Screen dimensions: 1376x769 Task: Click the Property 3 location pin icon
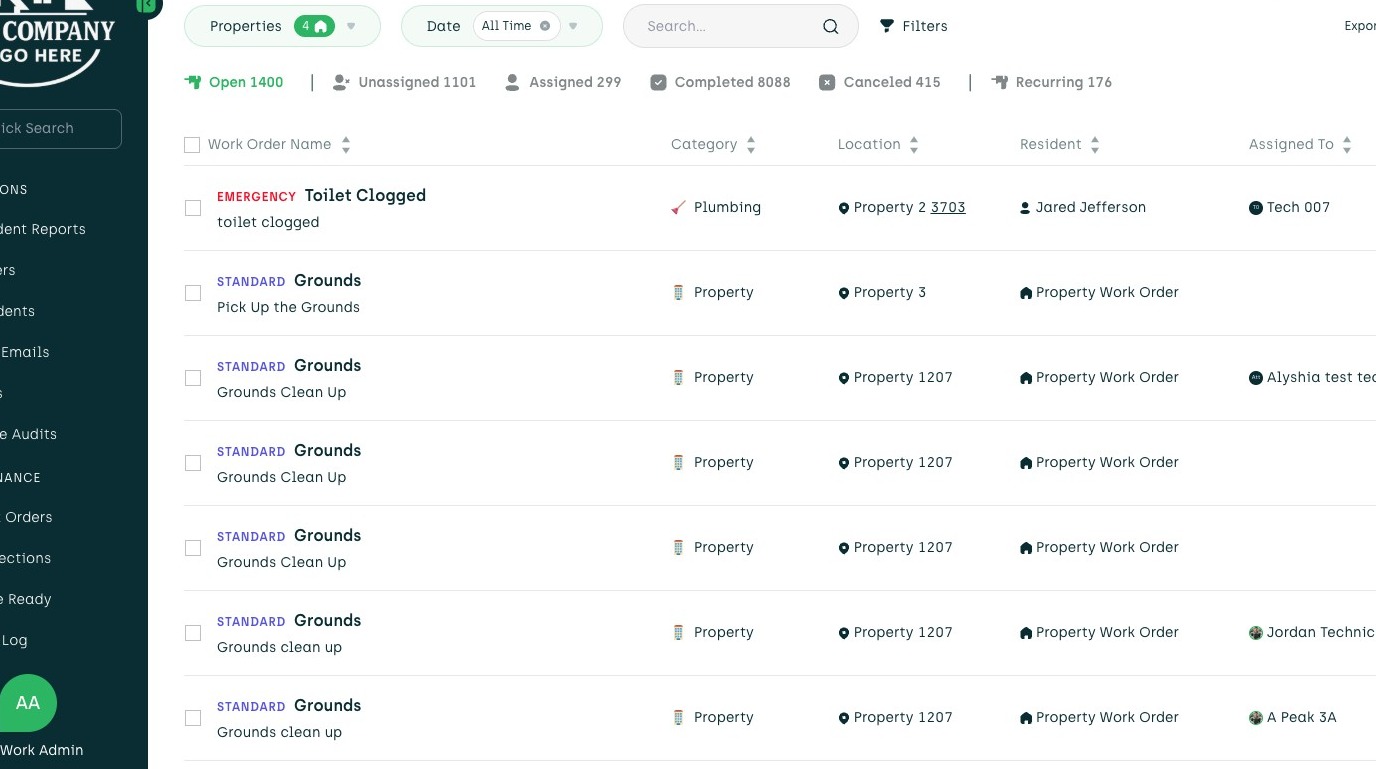(844, 293)
